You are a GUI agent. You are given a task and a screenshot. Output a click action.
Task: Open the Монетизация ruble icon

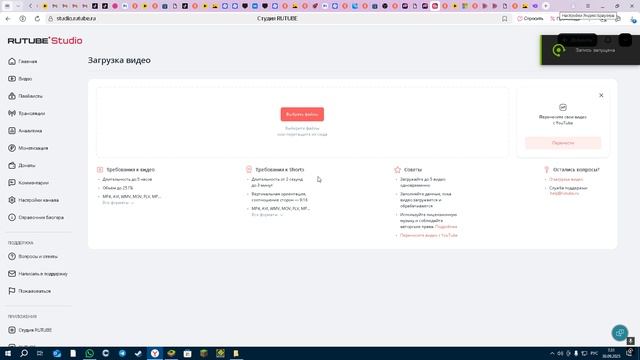click(12, 148)
